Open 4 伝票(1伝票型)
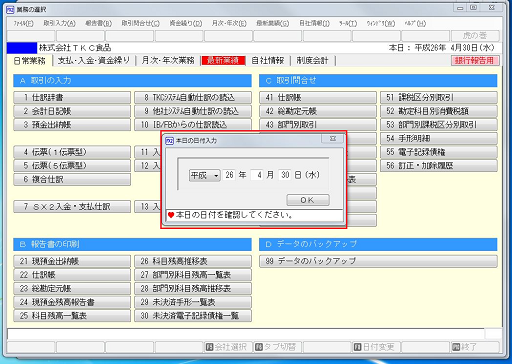The width and height of the screenshot is (512, 364). click(x=72, y=152)
